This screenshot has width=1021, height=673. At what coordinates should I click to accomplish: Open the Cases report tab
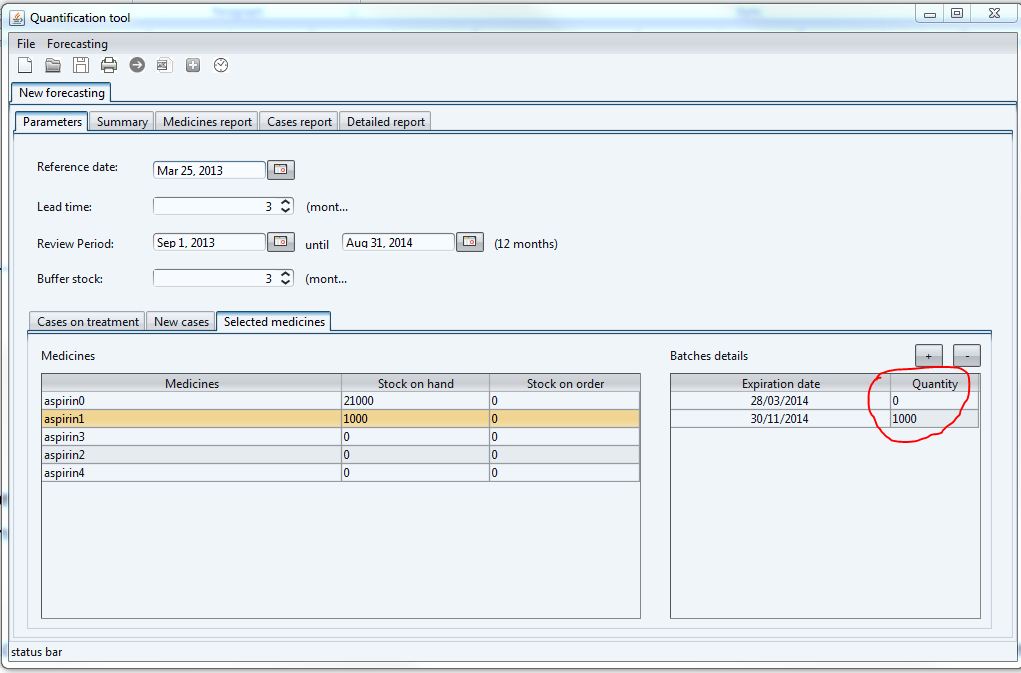pos(300,122)
